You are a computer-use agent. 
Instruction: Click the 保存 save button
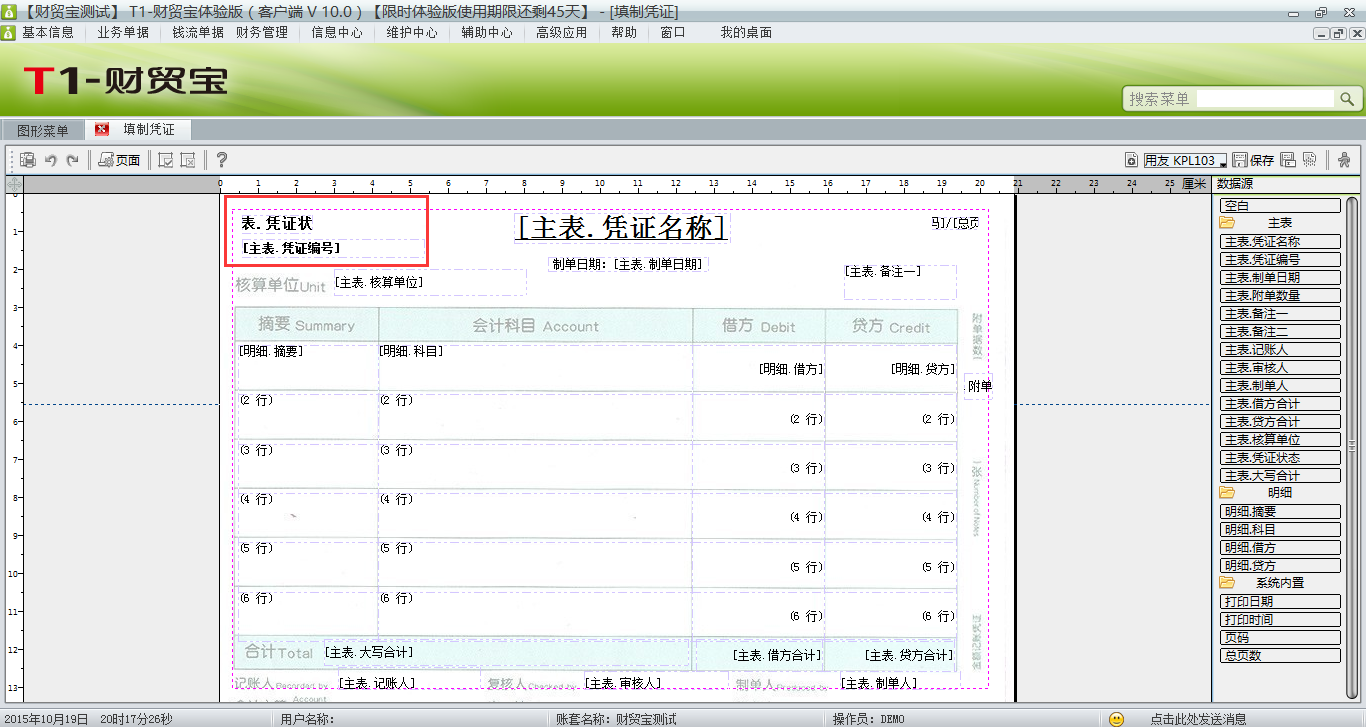point(1254,160)
